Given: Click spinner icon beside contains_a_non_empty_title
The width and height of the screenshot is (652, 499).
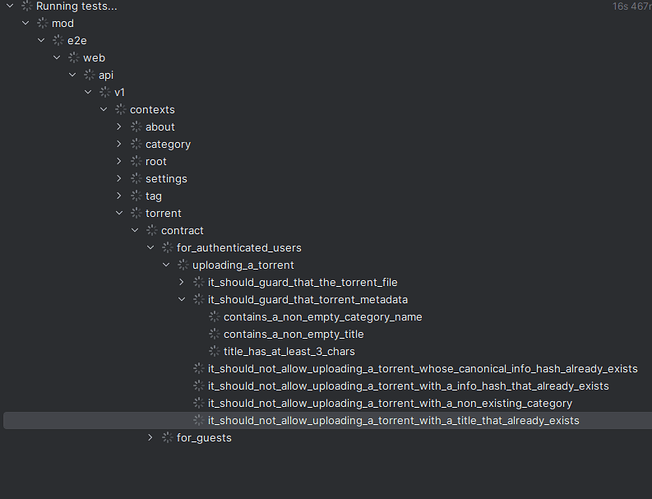Looking at the screenshot, I should (214, 333).
